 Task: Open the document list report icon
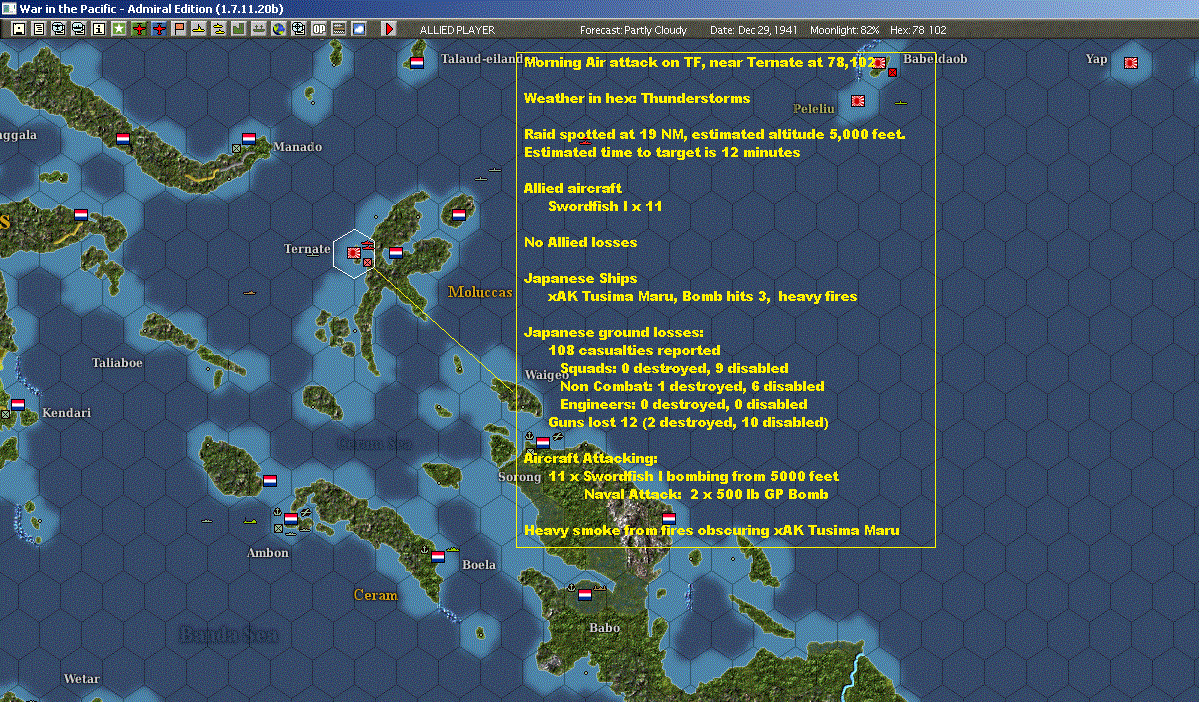pyautogui.click(x=38, y=29)
